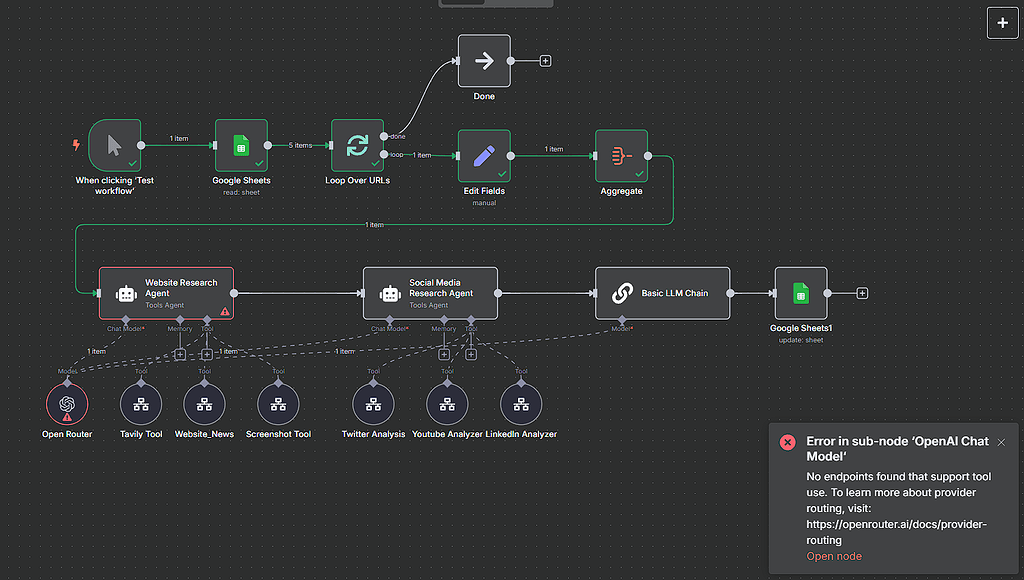Viewport: 1024px width, 580px height.
Task: Open the Youtube Analyzer node
Action: pyautogui.click(x=446, y=405)
